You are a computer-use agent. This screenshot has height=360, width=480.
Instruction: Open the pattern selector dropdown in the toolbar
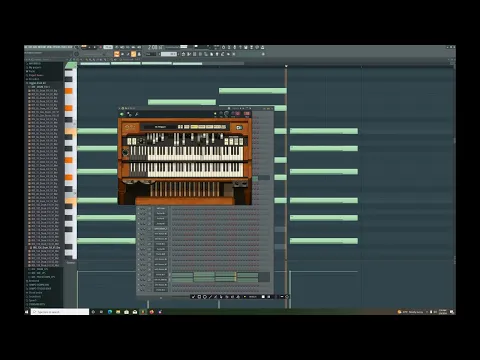point(169,54)
